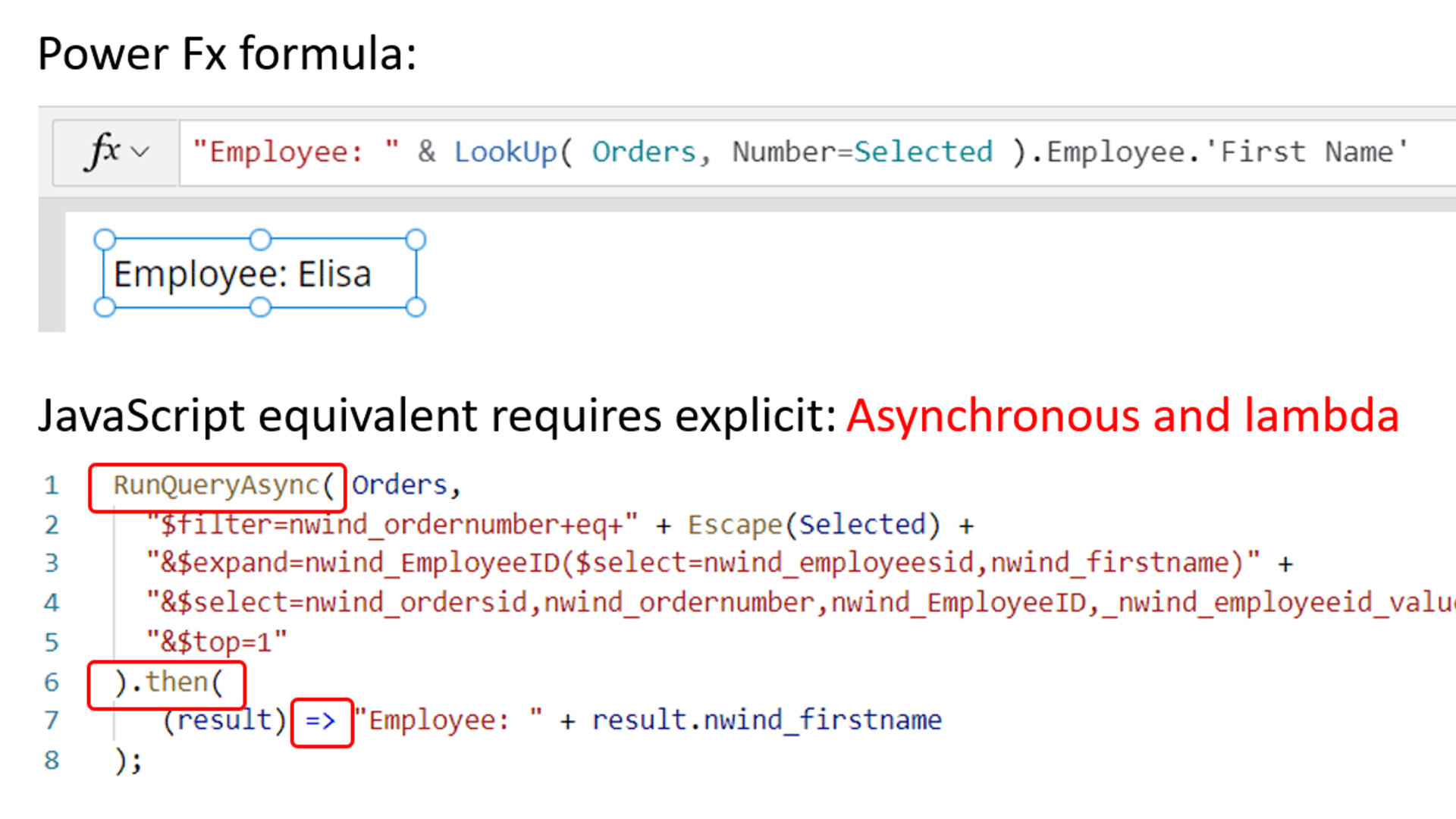
Task: Click the Orders token in formula bar
Action: tap(644, 152)
